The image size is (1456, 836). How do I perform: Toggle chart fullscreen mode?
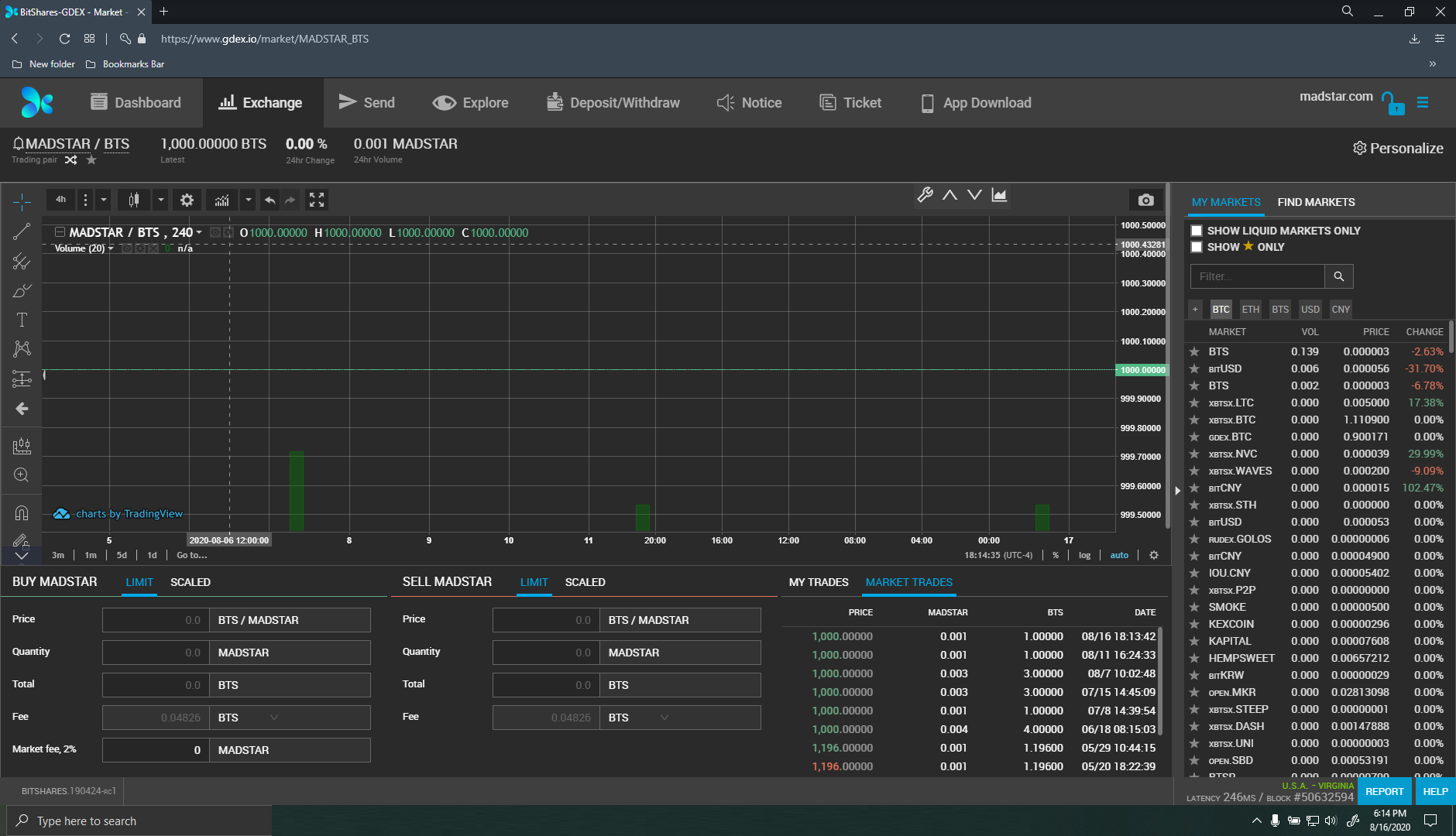point(317,200)
